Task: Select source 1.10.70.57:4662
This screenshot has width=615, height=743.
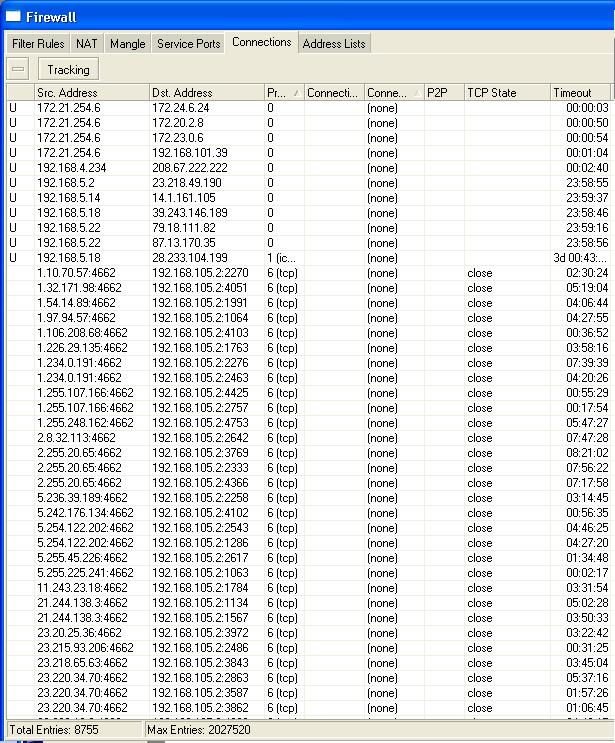Action: (x=76, y=273)
